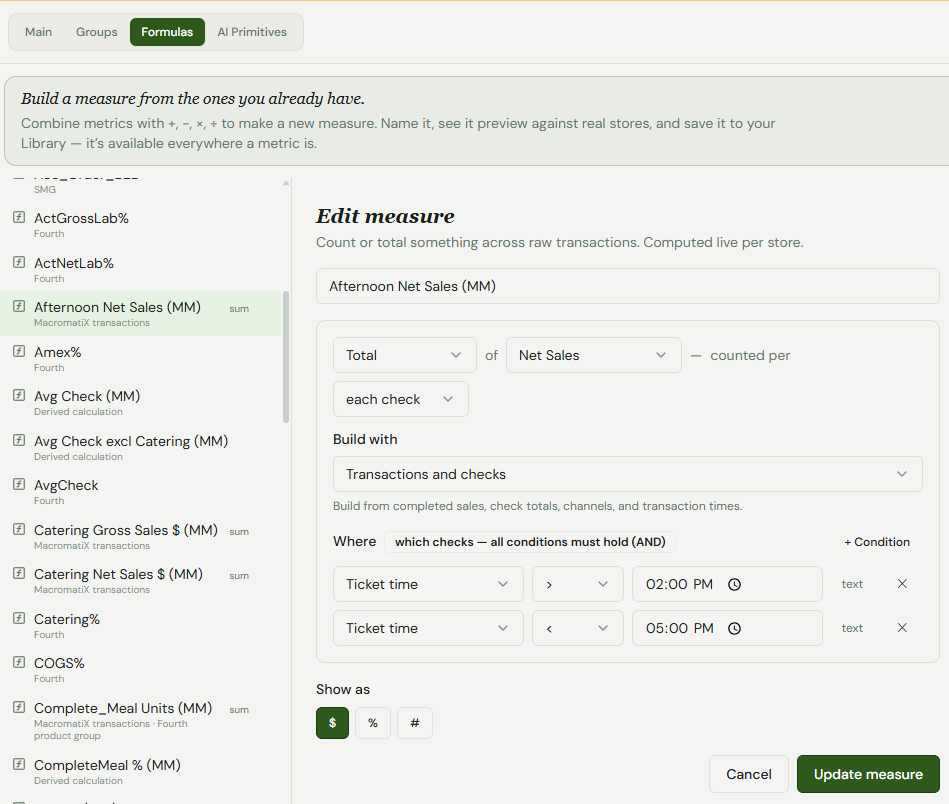949x804 pixels.
Task: Click formula icon beside Catering%
Action: (x=19, y=618)
